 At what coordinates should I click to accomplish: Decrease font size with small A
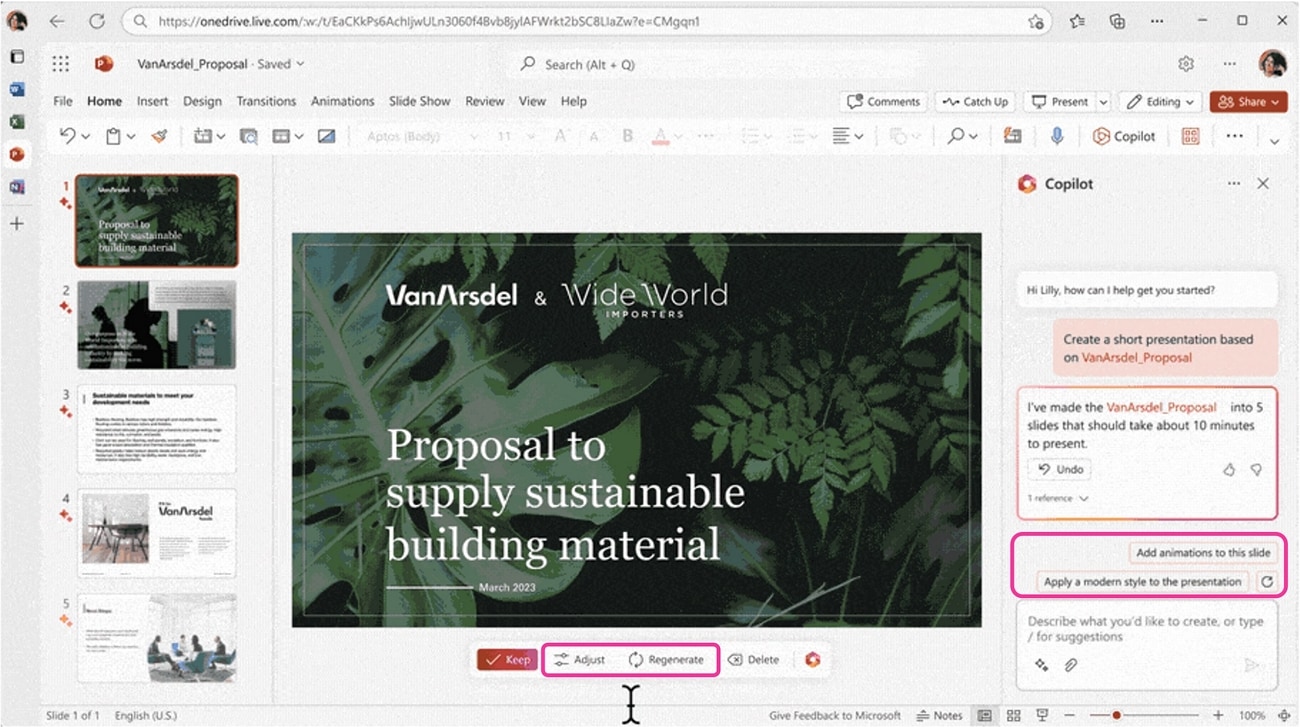594,136
